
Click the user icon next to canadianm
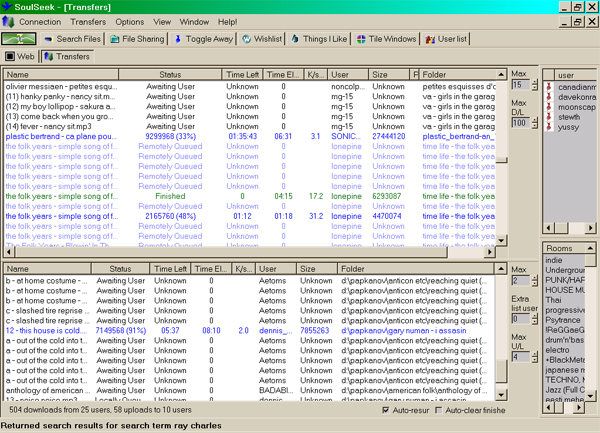click(x=549, y=87)
